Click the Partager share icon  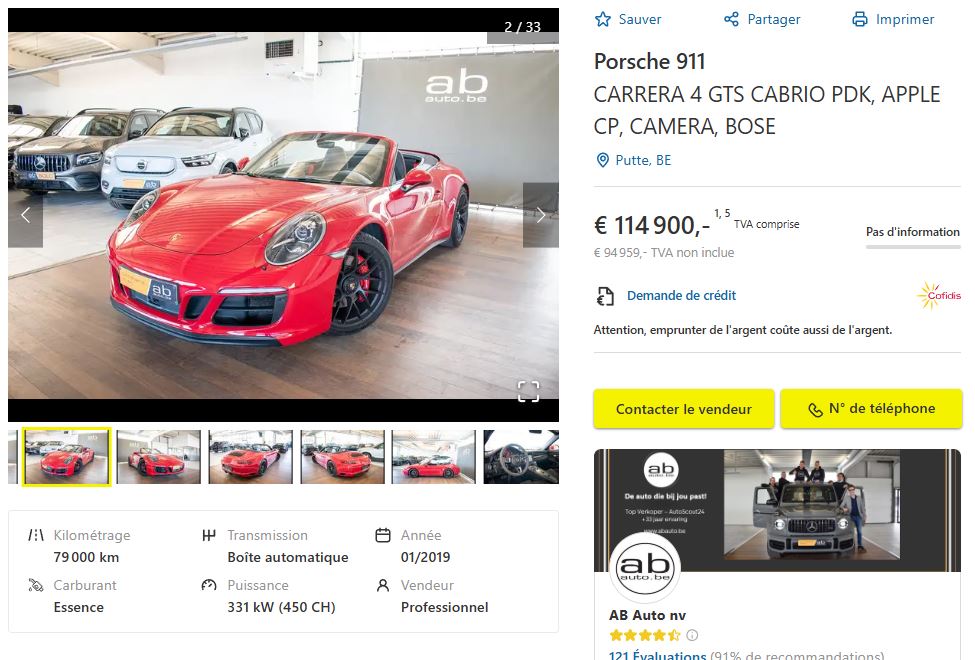point(731,19)
